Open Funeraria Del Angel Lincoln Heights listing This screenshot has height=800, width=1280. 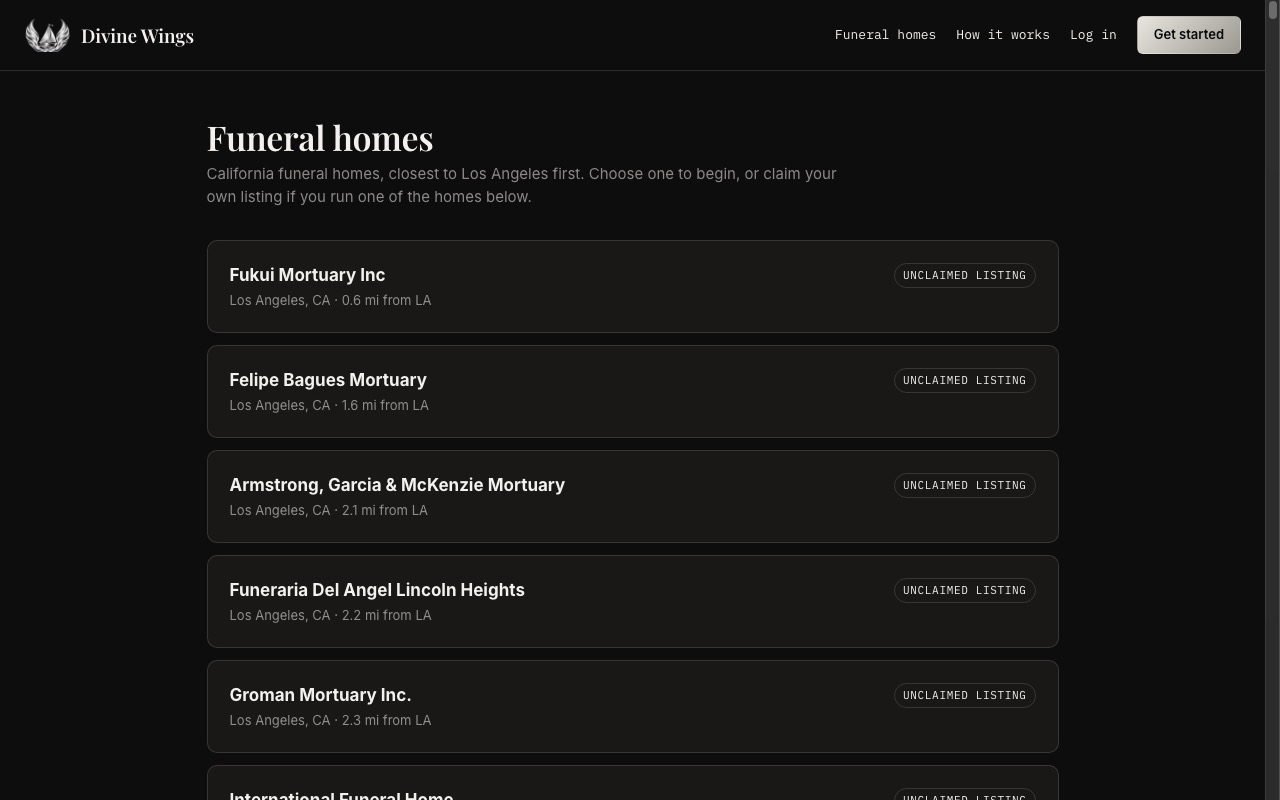click(632, 601)
